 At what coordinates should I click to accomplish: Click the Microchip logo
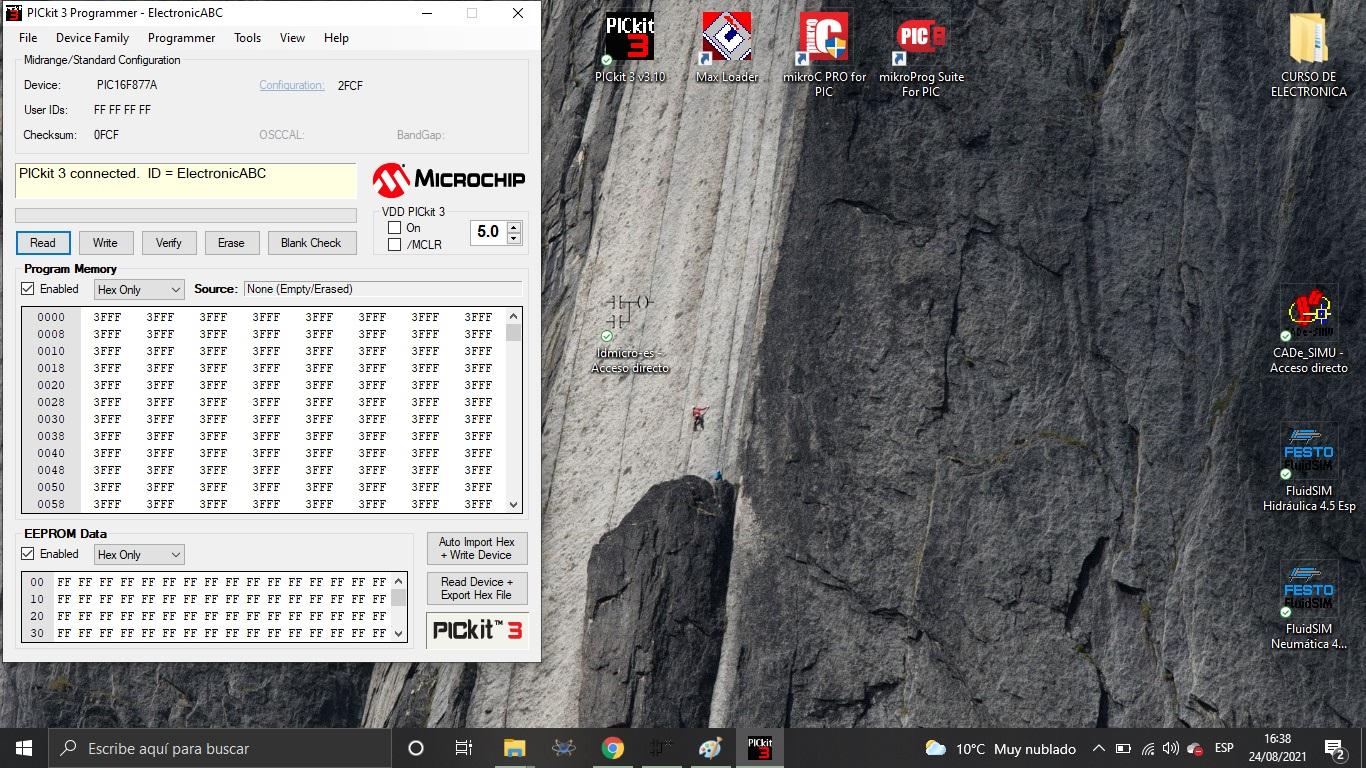coord(449,180)
